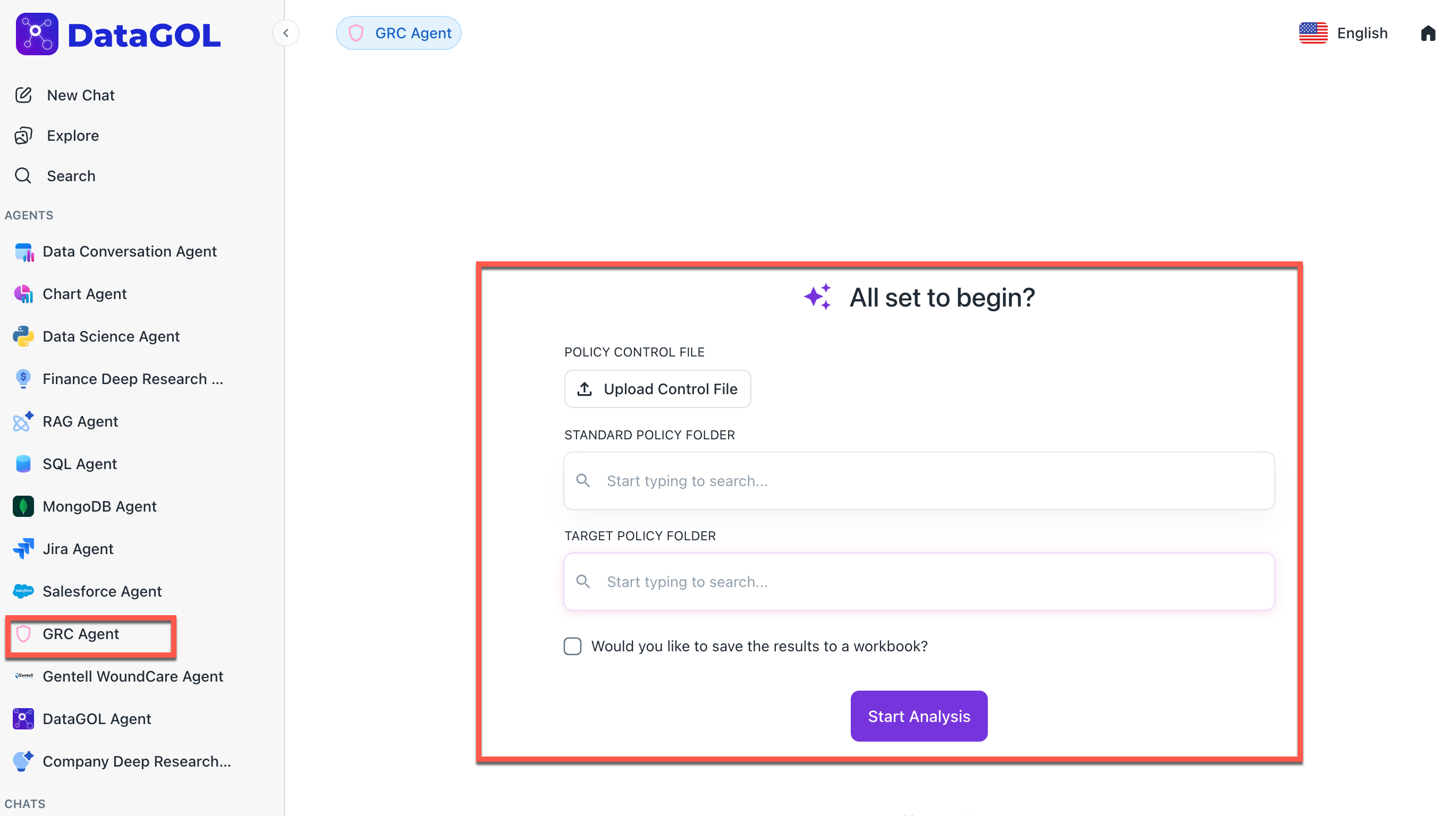The image size is (1456, 816).
Task: Open the Data Science Agent Python icon
Action: click(23, 336)
